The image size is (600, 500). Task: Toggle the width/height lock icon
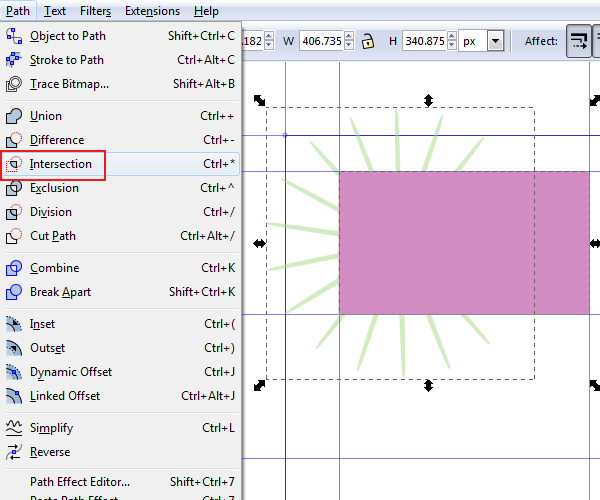click(368, 41)
